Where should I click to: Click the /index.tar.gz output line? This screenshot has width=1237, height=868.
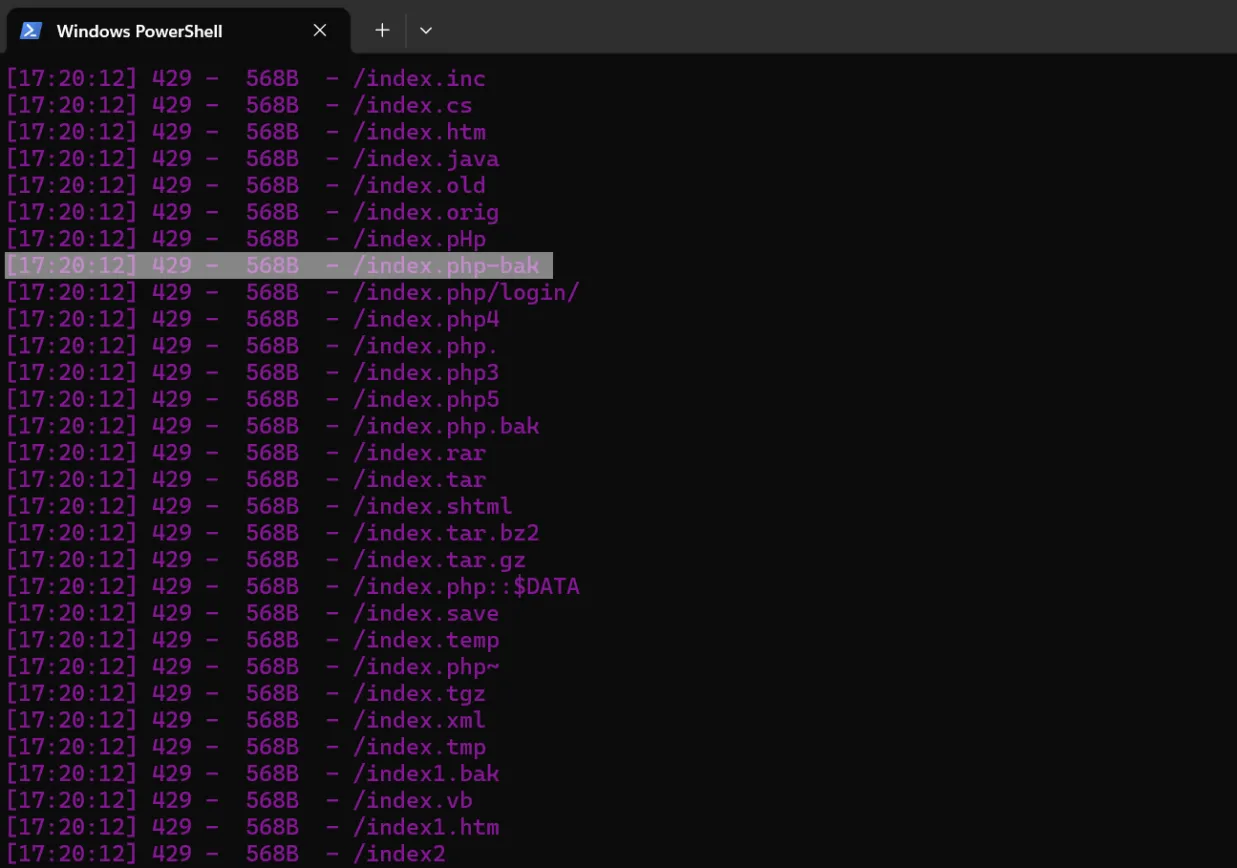coord(266,560)
